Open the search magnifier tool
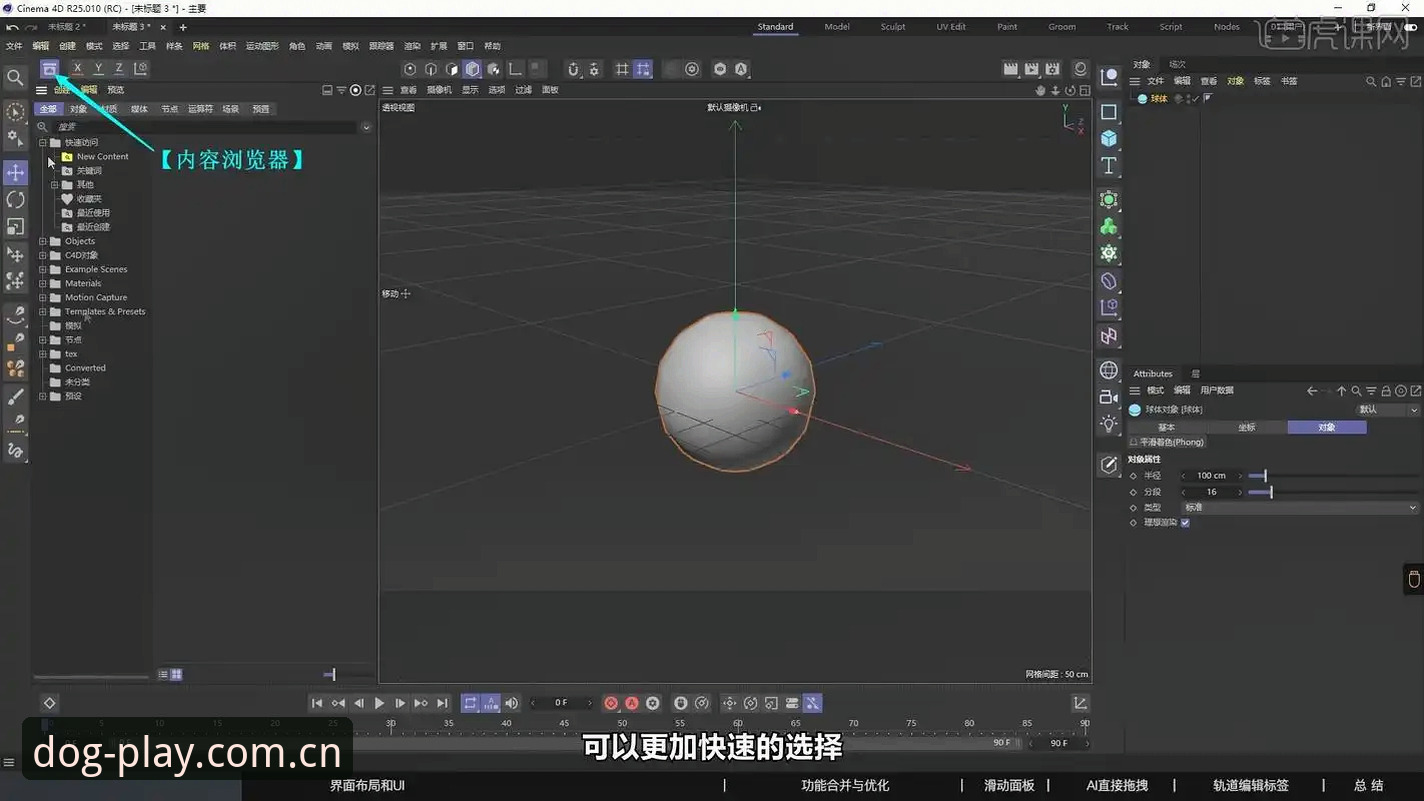This screenshot has height=801, width=1424. pyautogui.click(x=15, y=77)
